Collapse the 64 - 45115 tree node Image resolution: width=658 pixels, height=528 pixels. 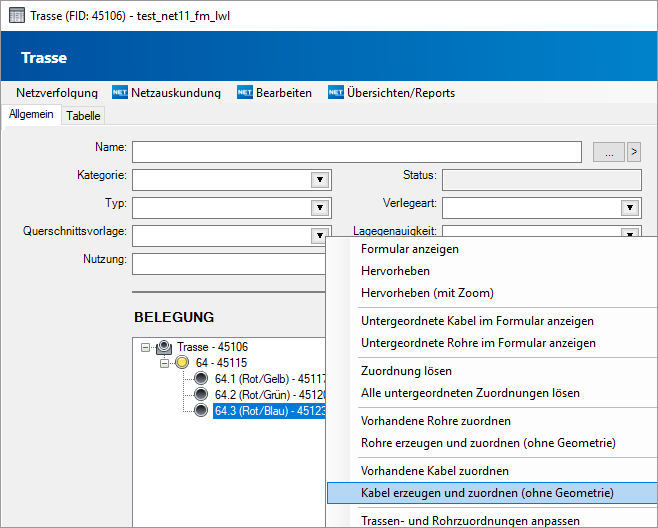coord(164,363)
